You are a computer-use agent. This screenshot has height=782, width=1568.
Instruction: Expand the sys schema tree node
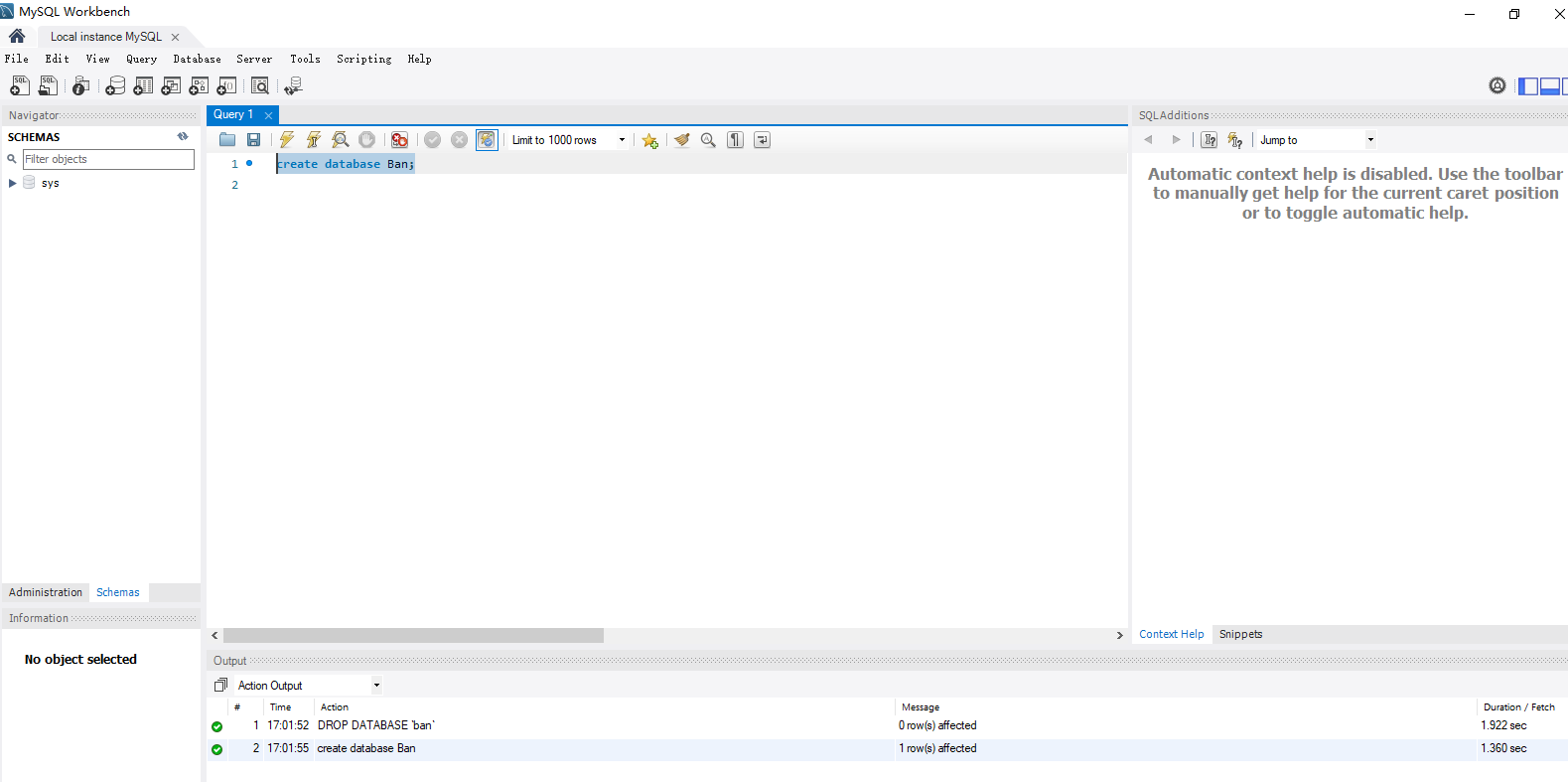pos(12,183)
